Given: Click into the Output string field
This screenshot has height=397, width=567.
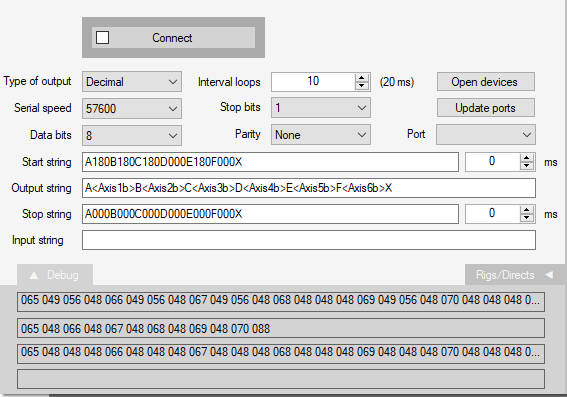Looking at the screenshot, I should 309,188.
